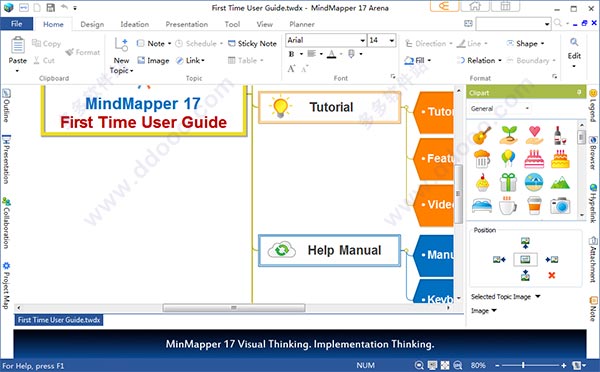Select the Tutorial topic node
This screenshot has width=600, height=372.
point(330,107)
